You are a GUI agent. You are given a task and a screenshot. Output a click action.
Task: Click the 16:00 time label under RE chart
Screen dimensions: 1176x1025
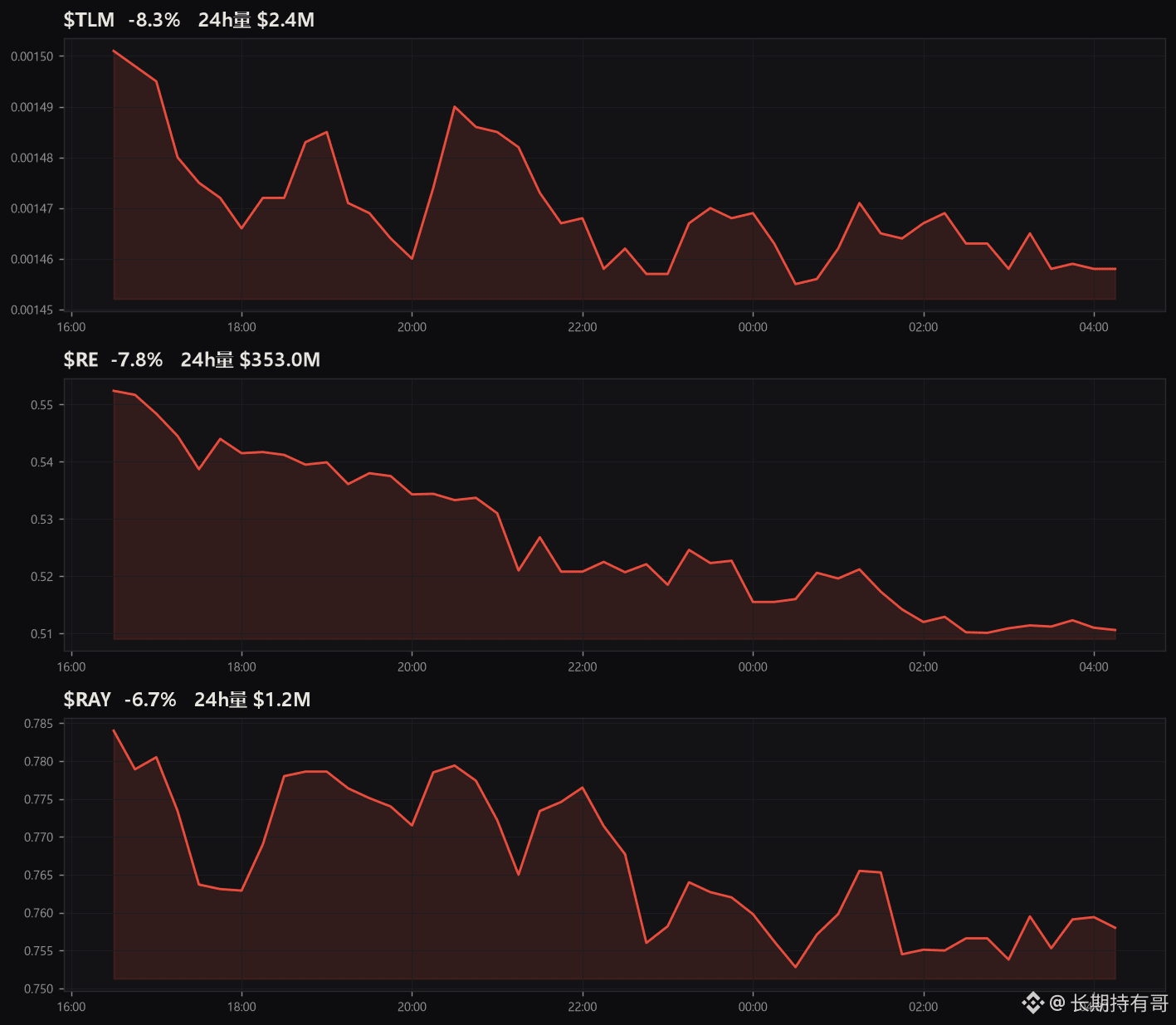71,667
